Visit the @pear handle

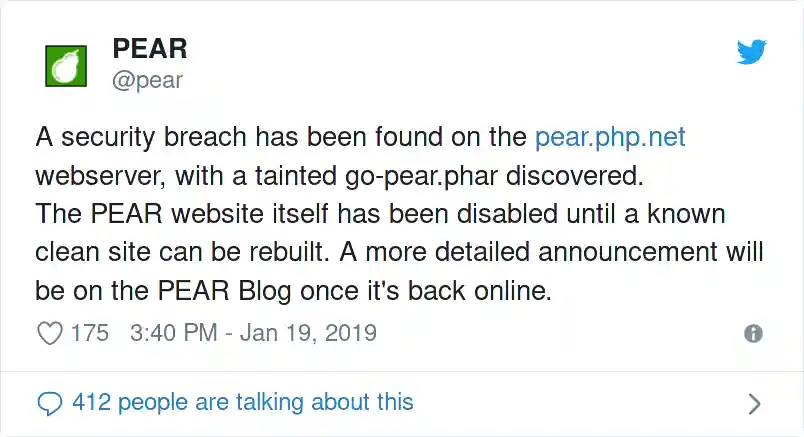[147, 80]
